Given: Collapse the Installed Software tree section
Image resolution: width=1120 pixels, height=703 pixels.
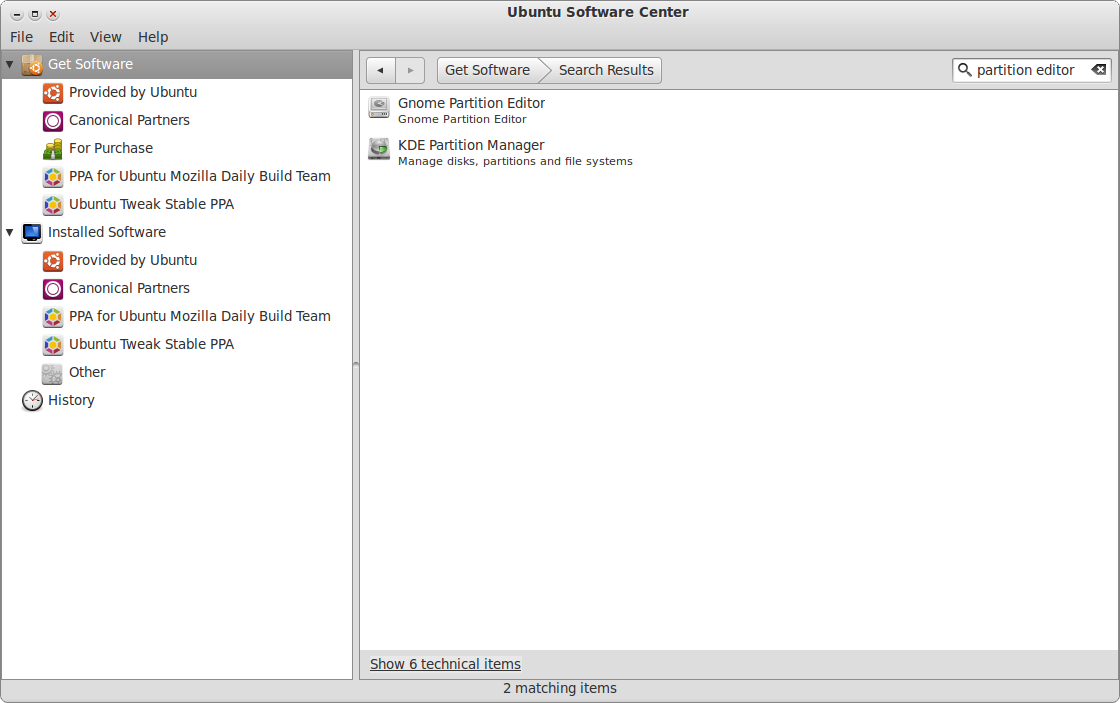Looking at the screenshot, I should click(10, 232).
